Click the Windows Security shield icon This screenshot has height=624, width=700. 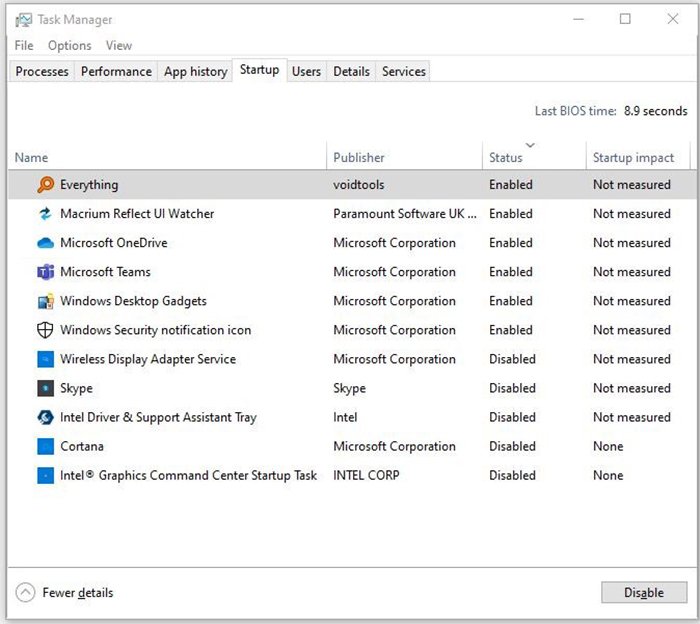pos(45,330)
